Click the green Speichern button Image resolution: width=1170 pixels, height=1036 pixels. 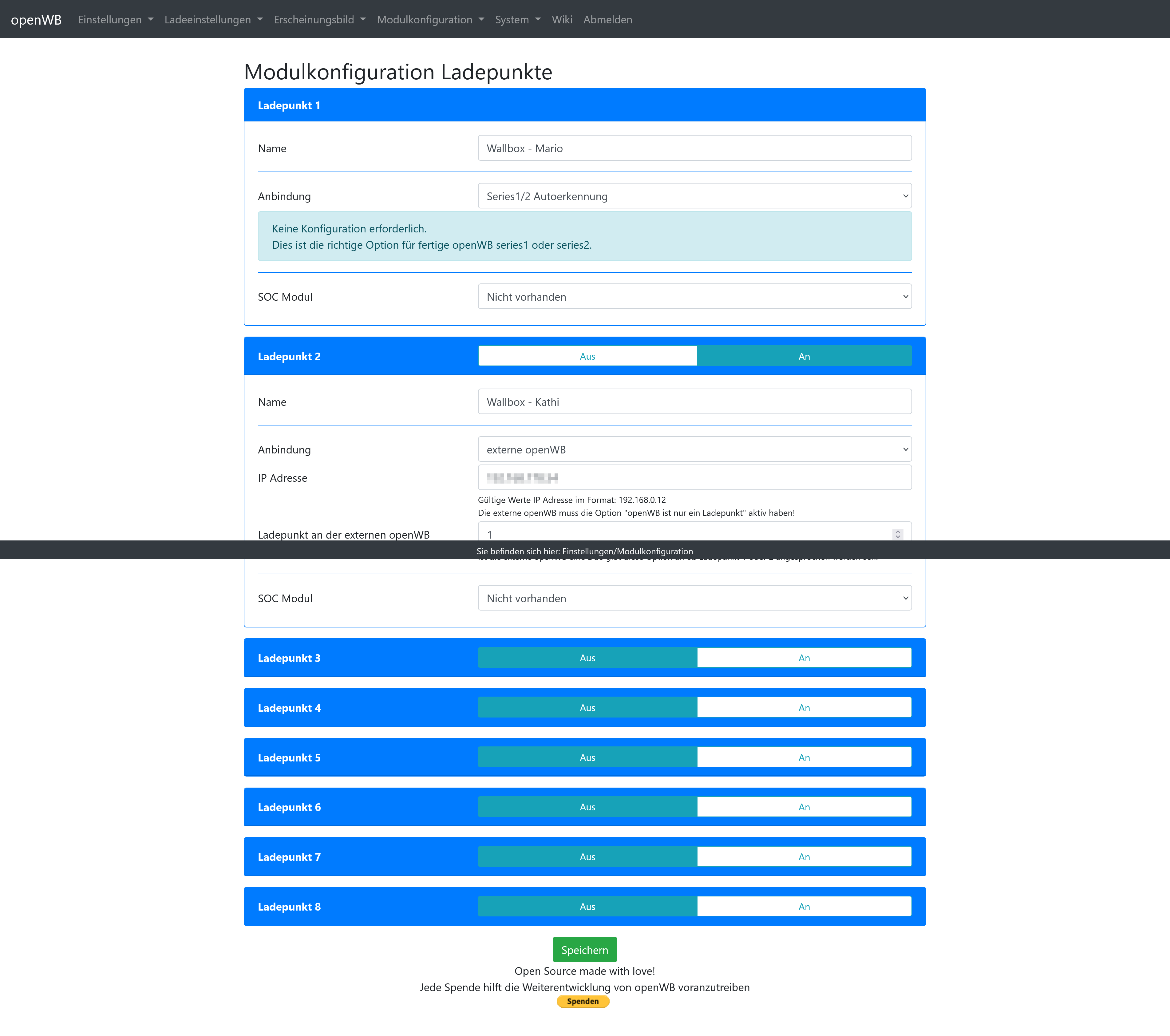pos(584,950)
